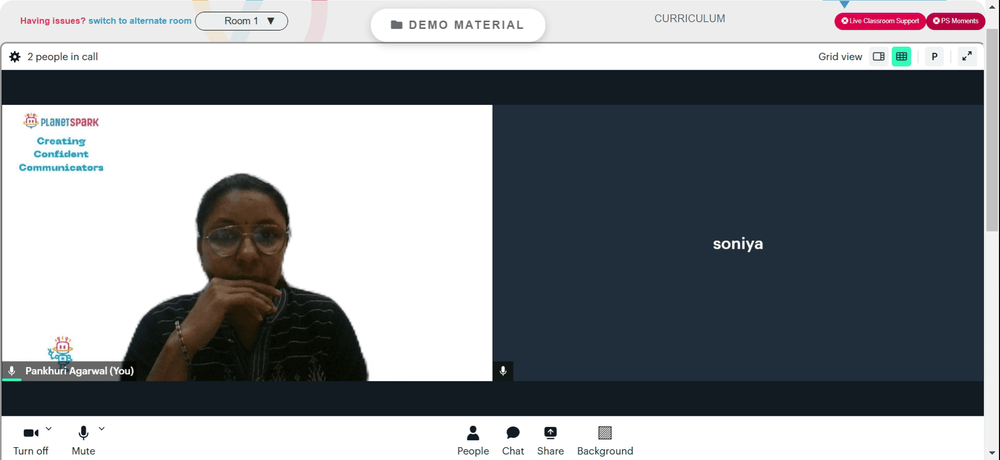Click the PS Moments button
The image size is (1000, 460).
pyautogui.click(x=955, y=21)
